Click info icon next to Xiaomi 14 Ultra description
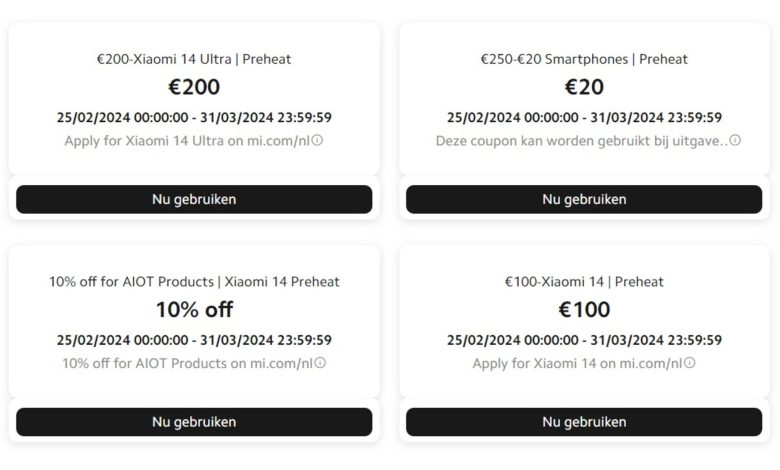The height and width of the screenshot is (470, 780). pyautogui.click(x=318, y=140)
